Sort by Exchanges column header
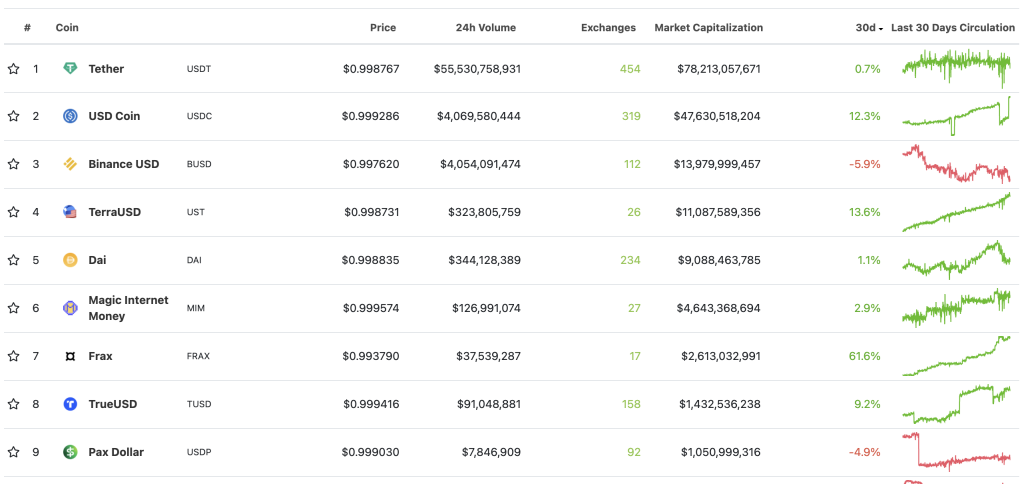The width and height of the screenshot is (1024, 484). pos(608,28)
